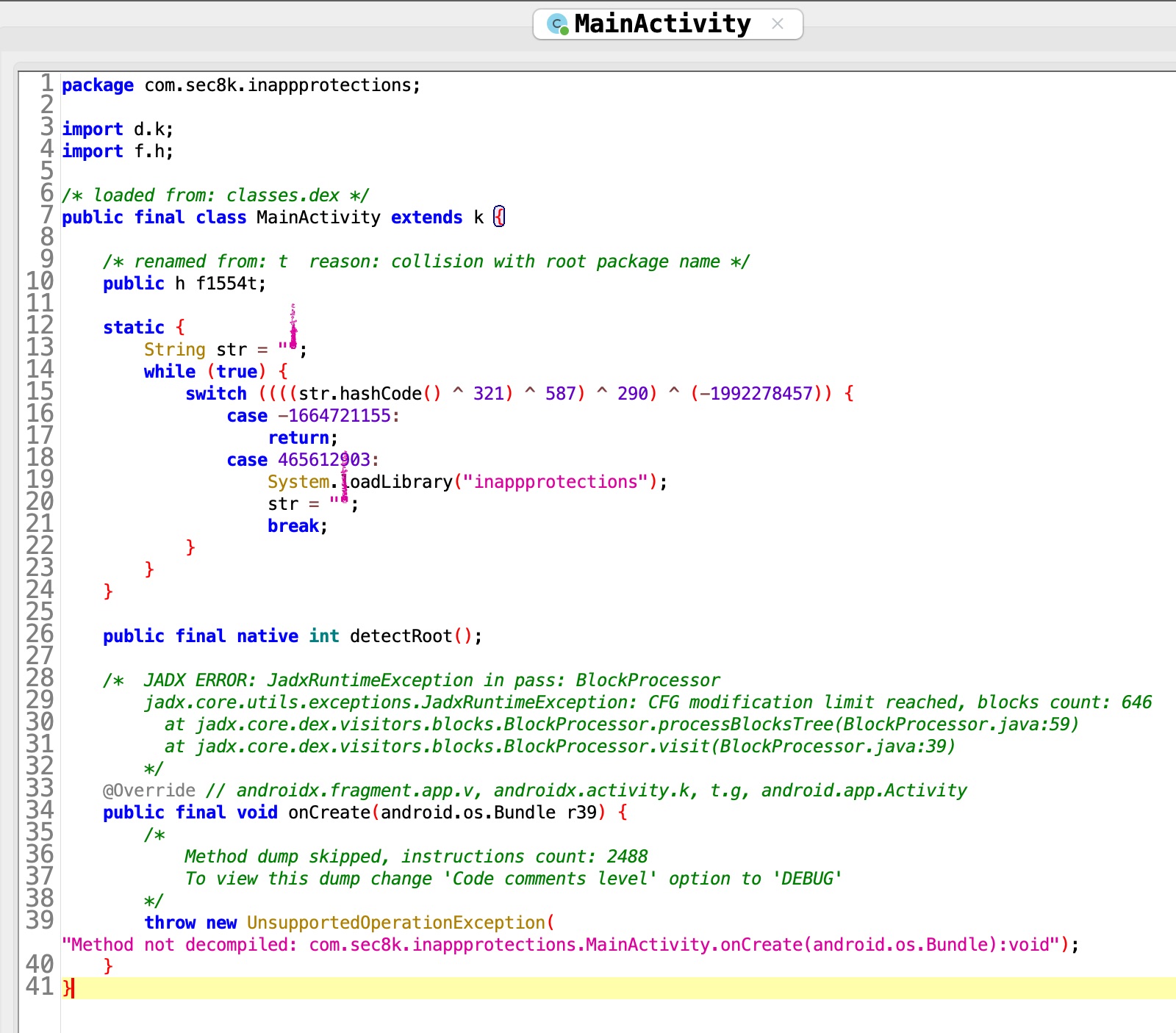1176x1033 pixels.
Task: Close the MainActivity tab
Action: click(778, 24)
